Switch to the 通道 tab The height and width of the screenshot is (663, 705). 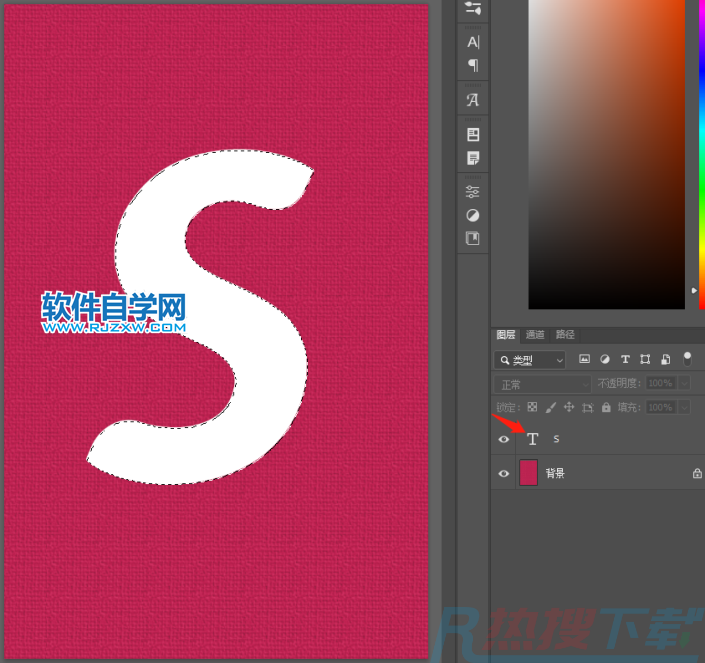pos(535,335)
